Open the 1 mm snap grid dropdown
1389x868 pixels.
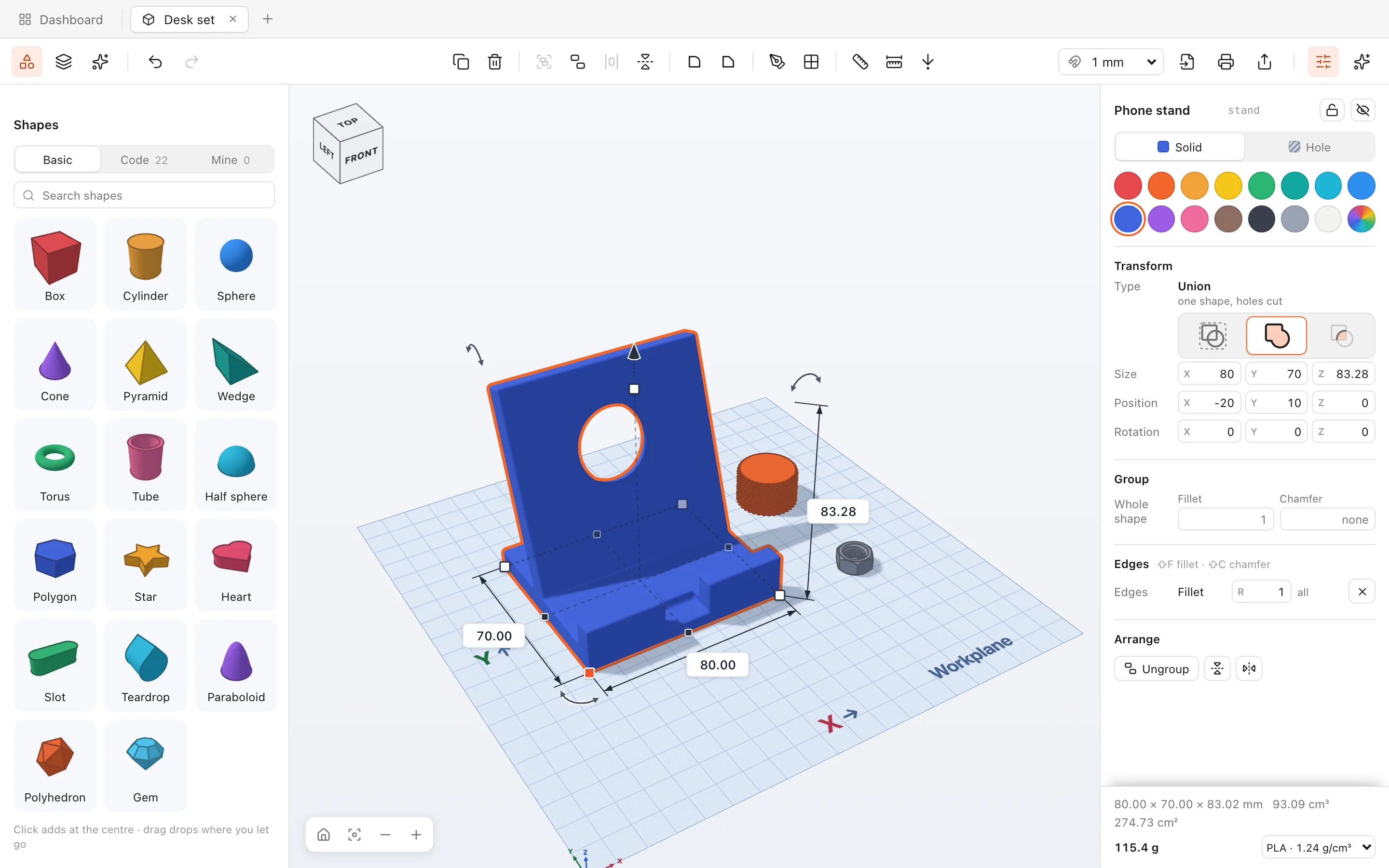pos(1111,62)
